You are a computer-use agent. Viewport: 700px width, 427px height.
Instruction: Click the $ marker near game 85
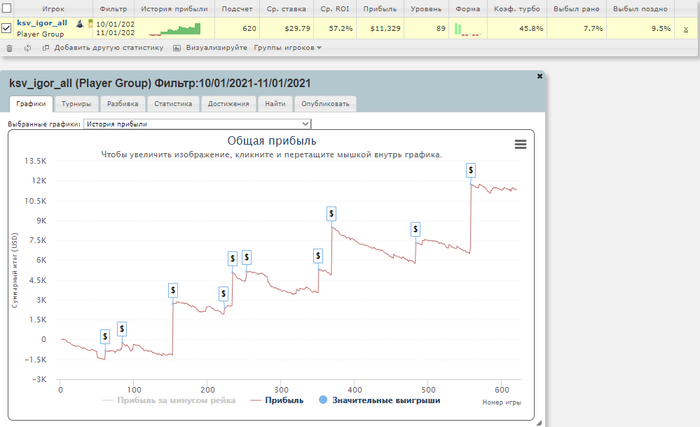coord(122,329)
